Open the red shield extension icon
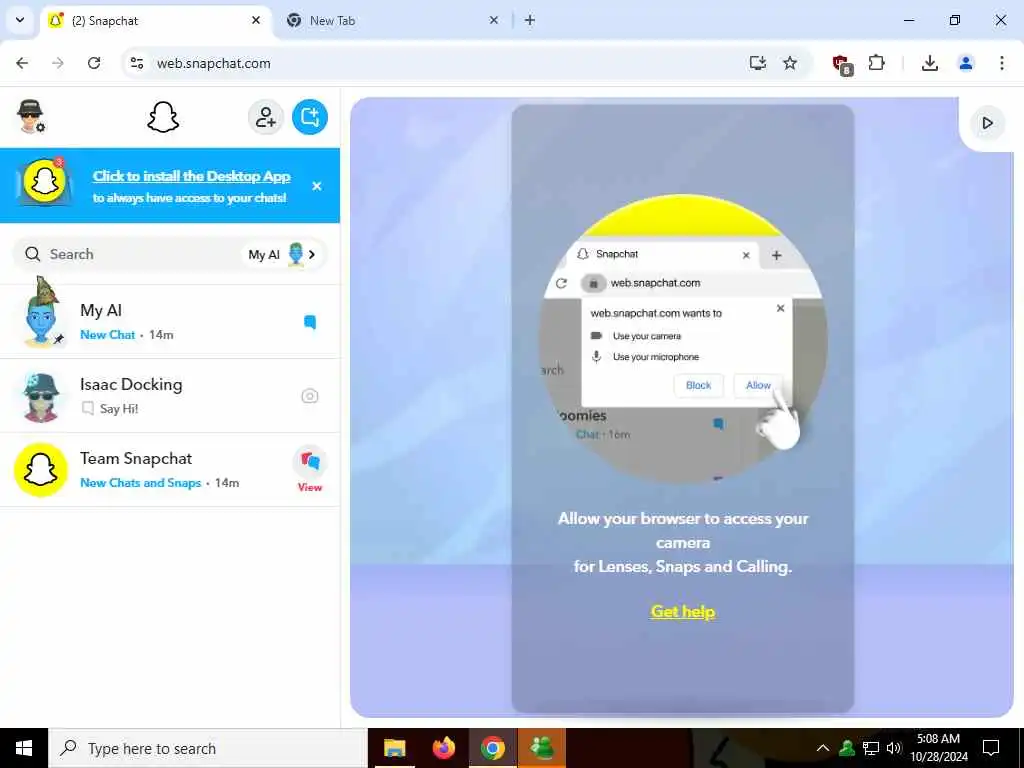This screenshot has height=768, width=1024. [842, 64]
